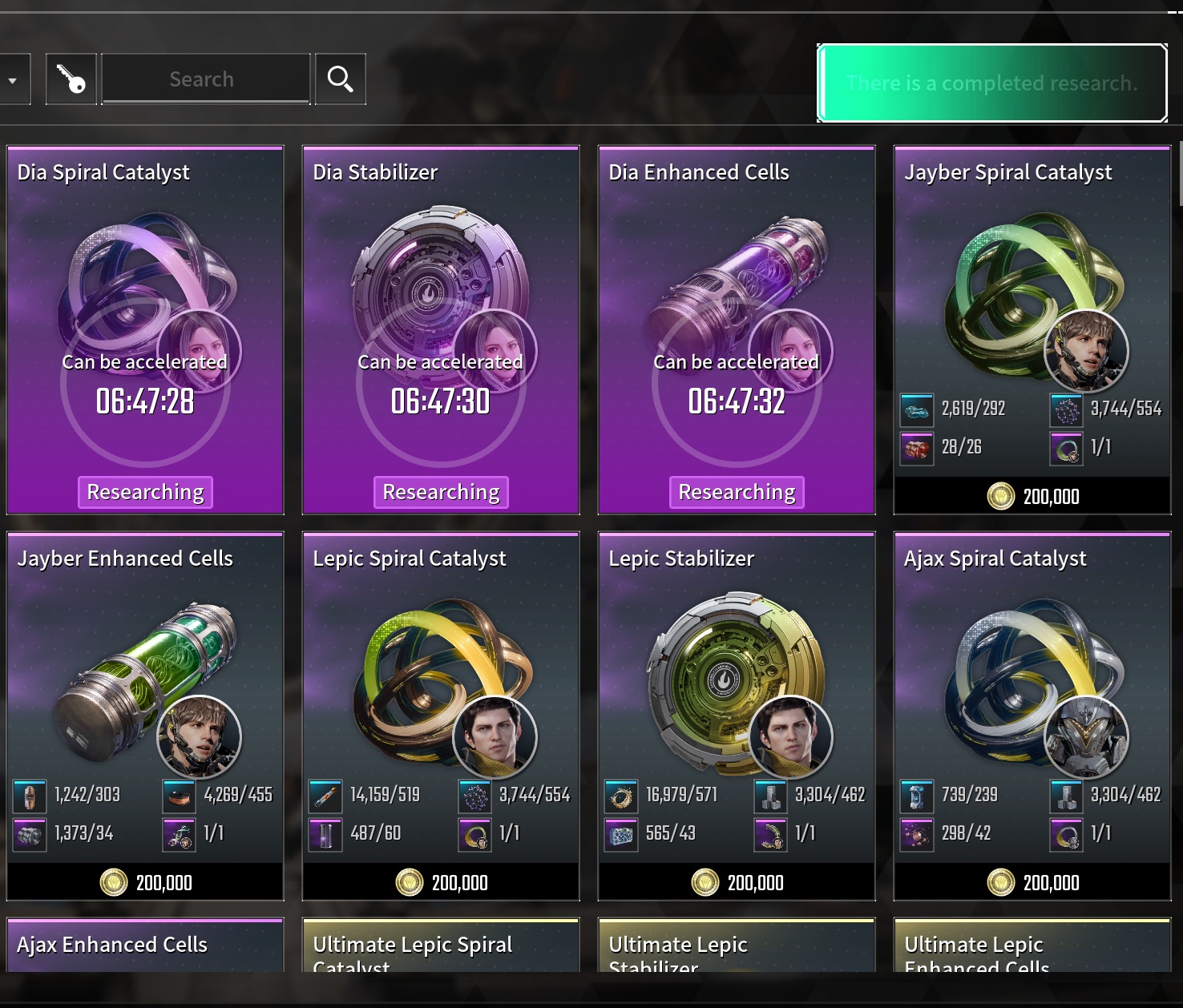Screen dimensions: 1183x1008
Task: Click the vertical scrollbar on the right edge
Action: tap(1180, 175)
